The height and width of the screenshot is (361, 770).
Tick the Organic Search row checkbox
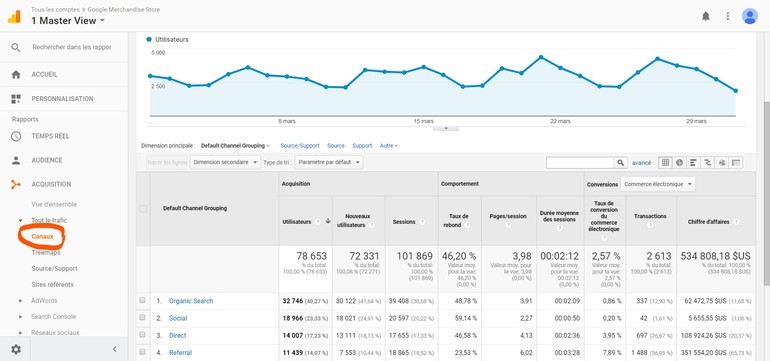click(142, 300)
